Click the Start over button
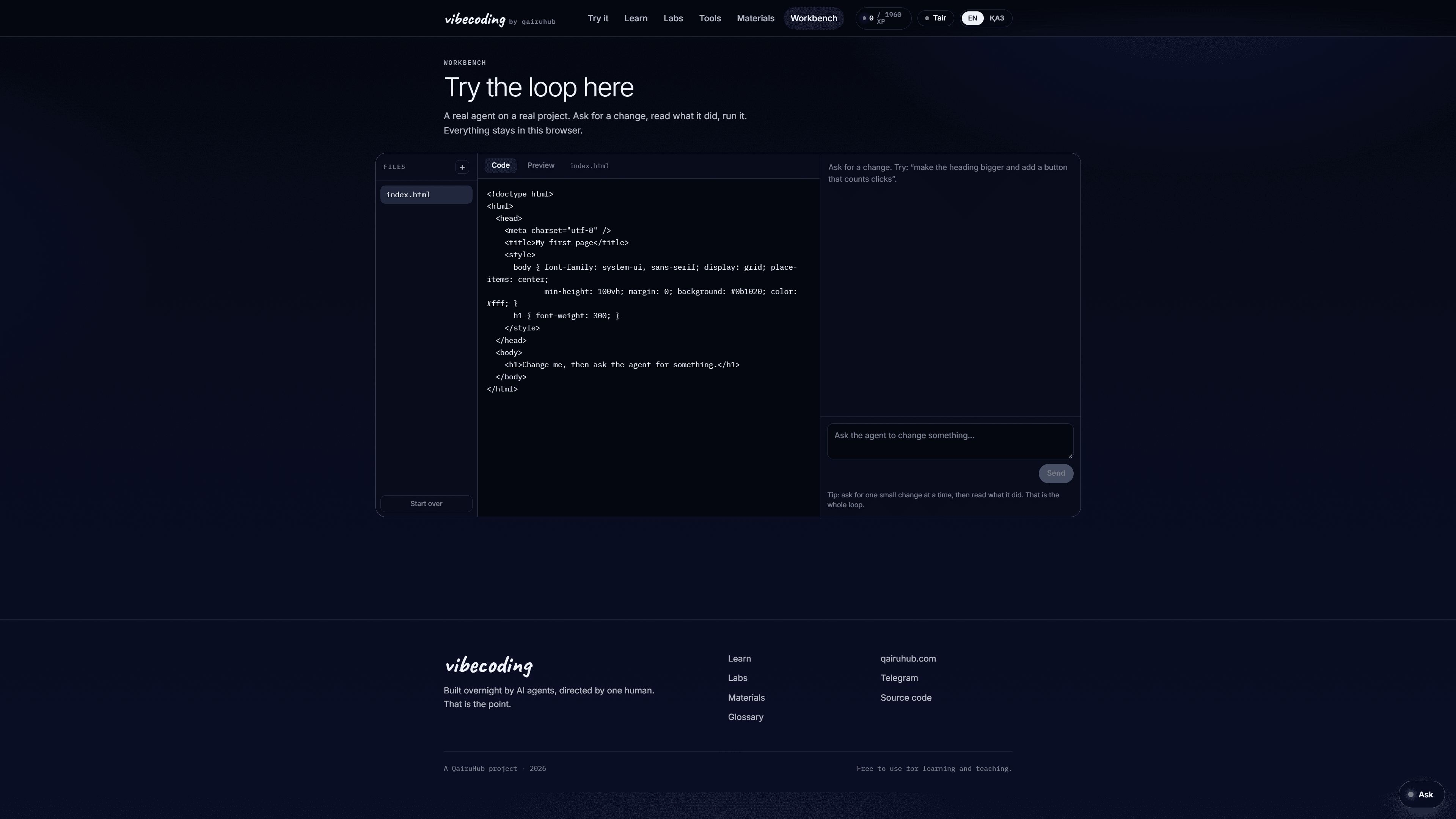This screenshot has width=1456, height=819. tap(426, 504)
